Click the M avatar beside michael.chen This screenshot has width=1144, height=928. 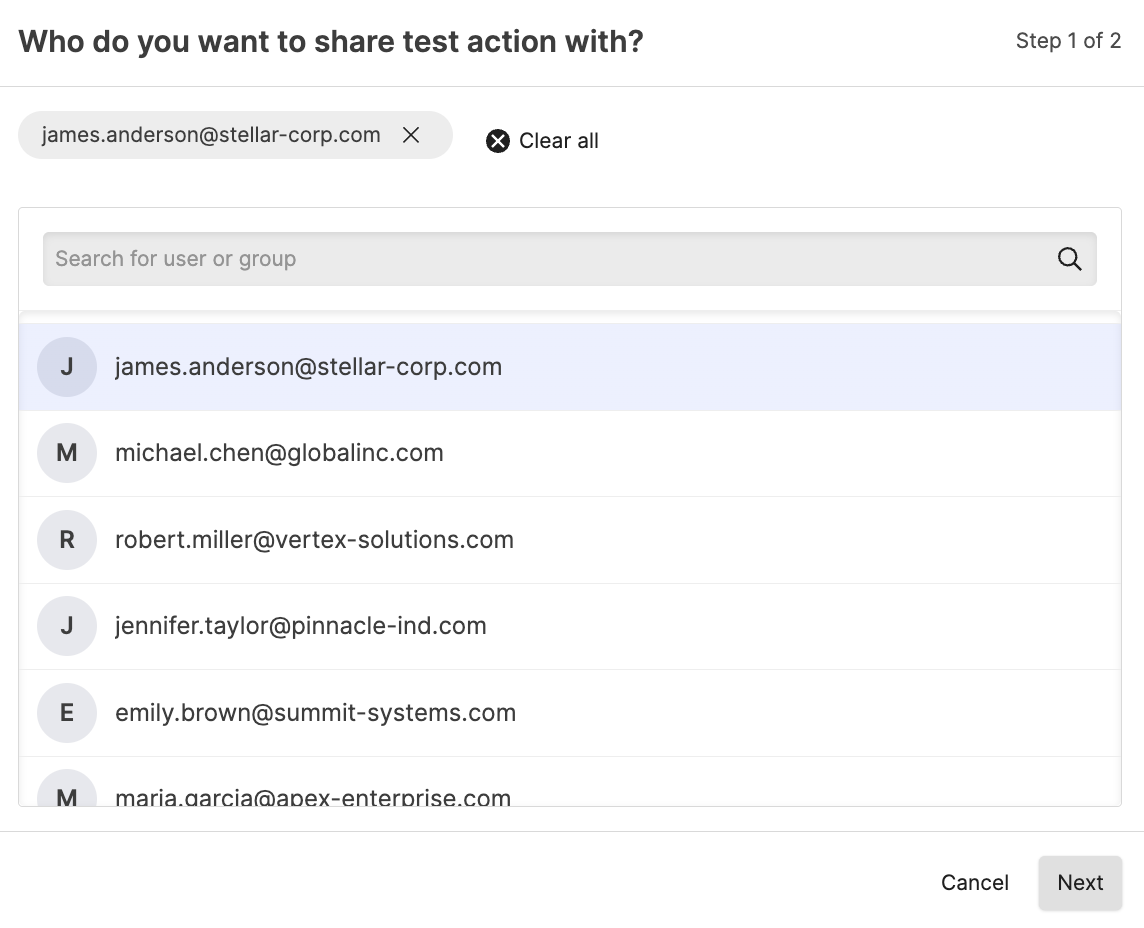[67, 453]
